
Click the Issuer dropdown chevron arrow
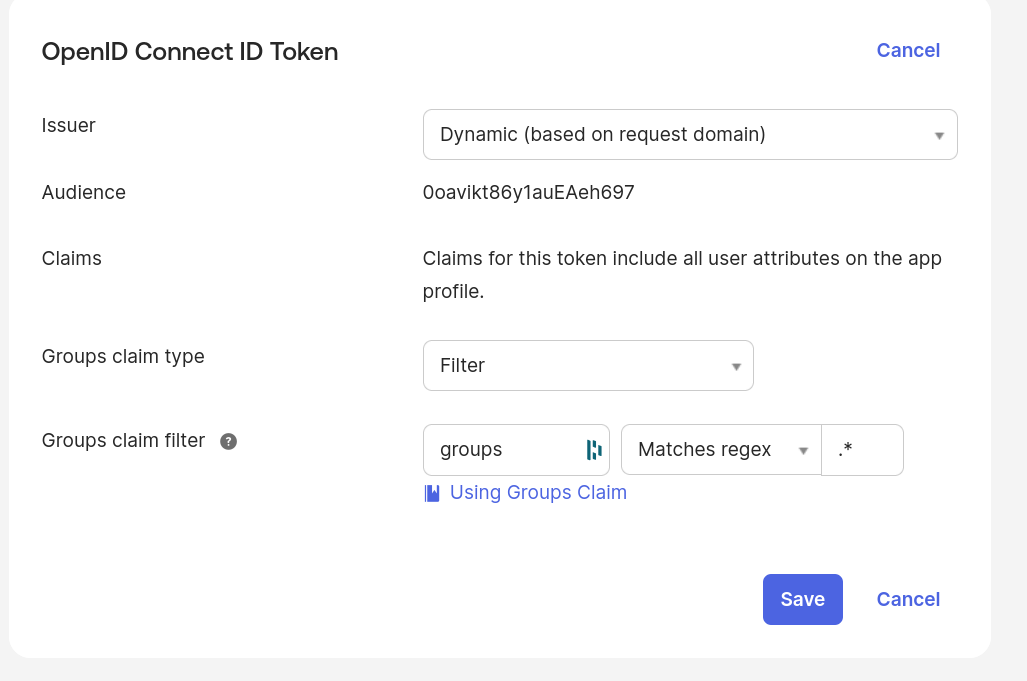click(x=939, y=134)
